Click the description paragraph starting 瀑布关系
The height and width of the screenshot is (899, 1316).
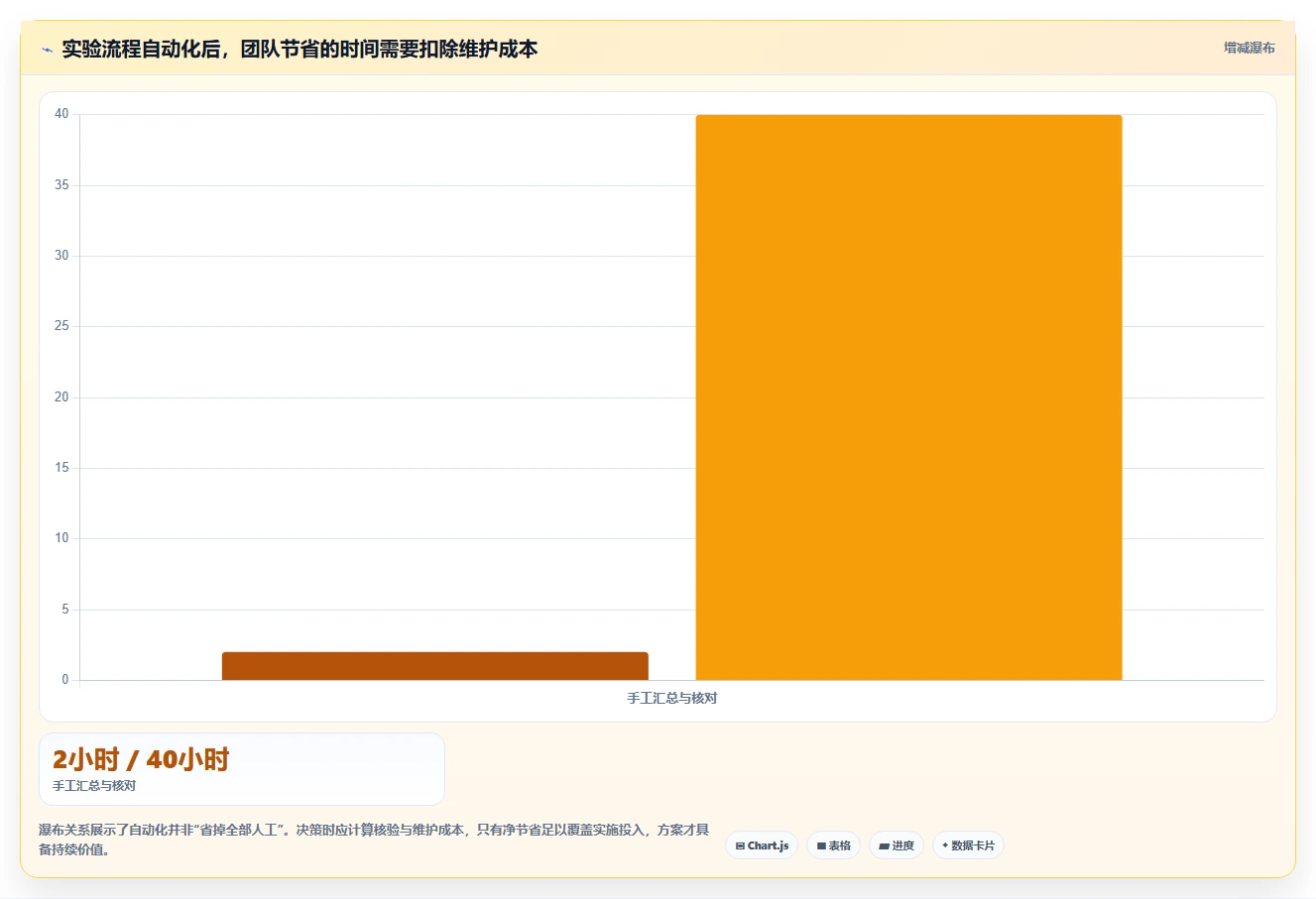374,840
